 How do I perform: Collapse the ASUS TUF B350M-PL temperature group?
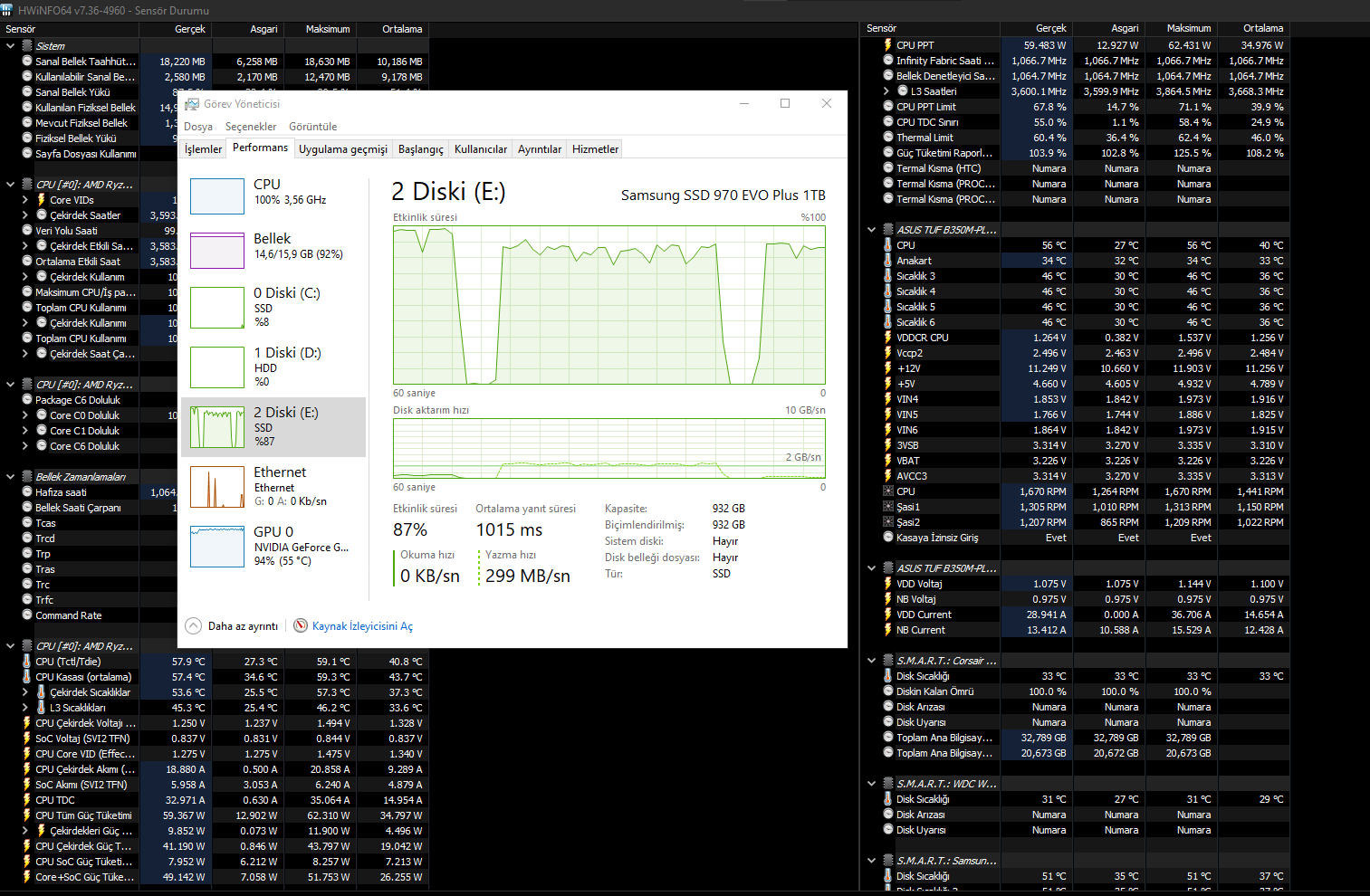click(871, 229)
